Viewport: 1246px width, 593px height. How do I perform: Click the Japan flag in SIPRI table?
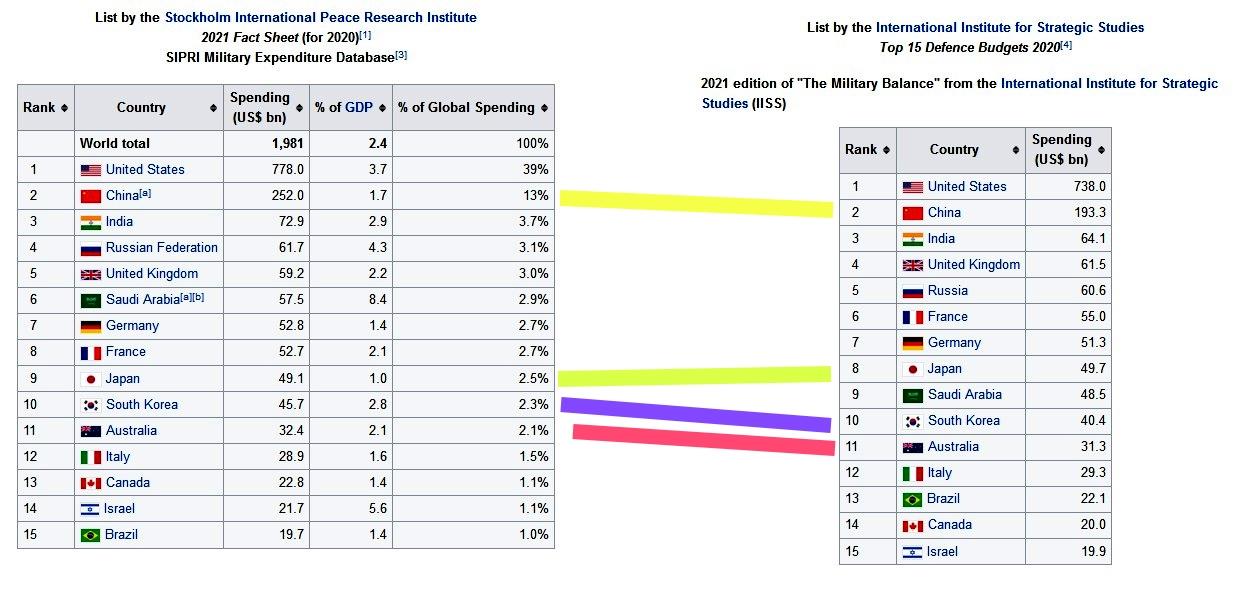point(90,379)
